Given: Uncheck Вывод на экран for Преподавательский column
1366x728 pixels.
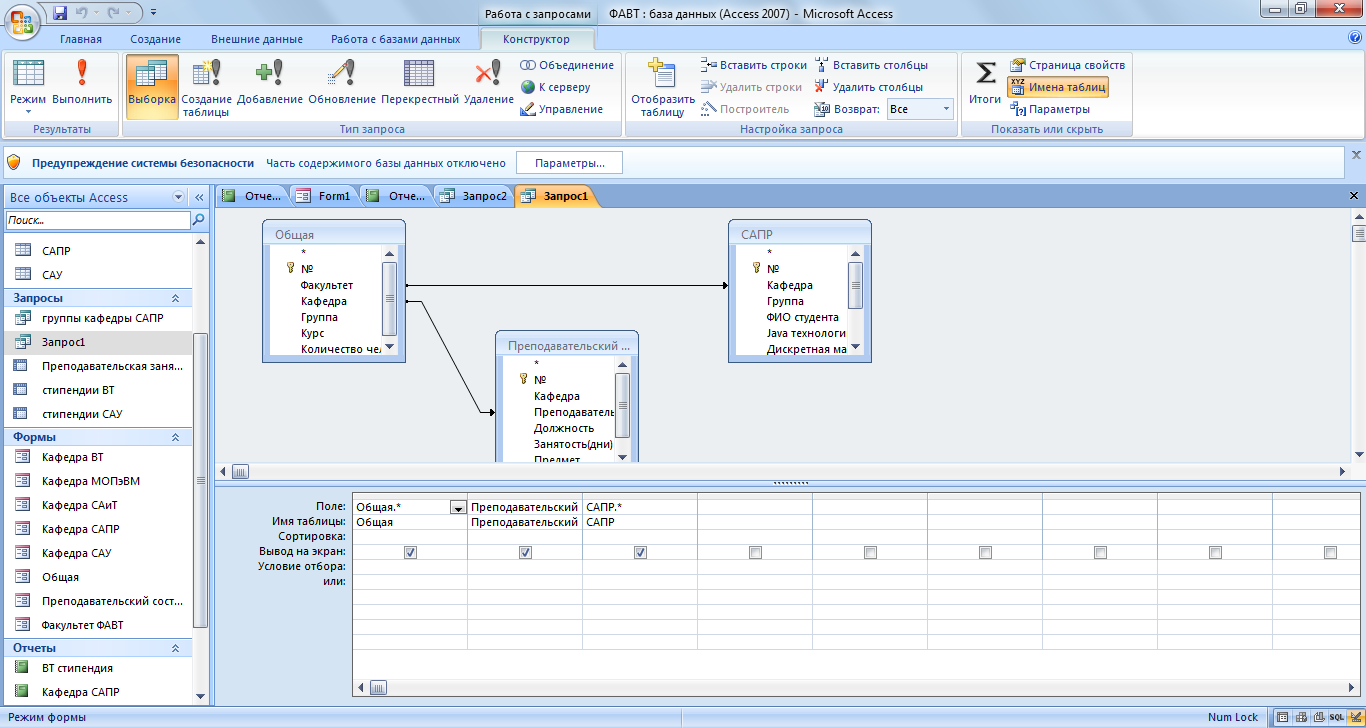Looking at the screenshot, I should 525,552.
